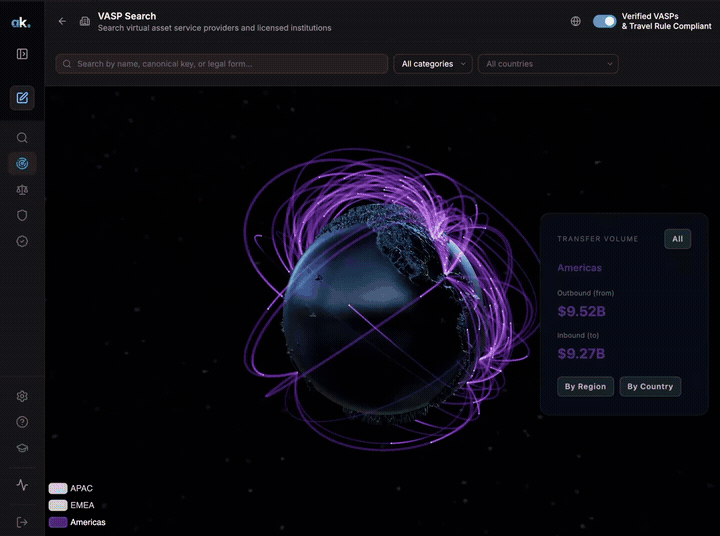Open the activity pulse sidebar icon
Image resolution: width=720 pixels, height=536 pixels.
22,485
